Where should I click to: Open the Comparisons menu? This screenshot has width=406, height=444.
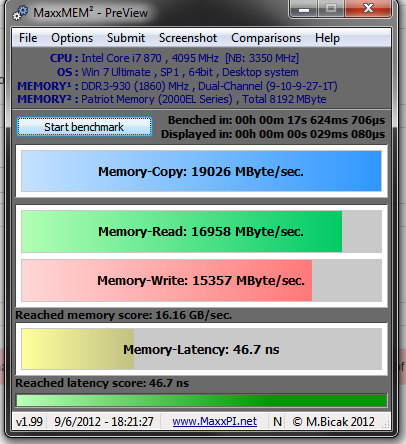coord(266,38)
